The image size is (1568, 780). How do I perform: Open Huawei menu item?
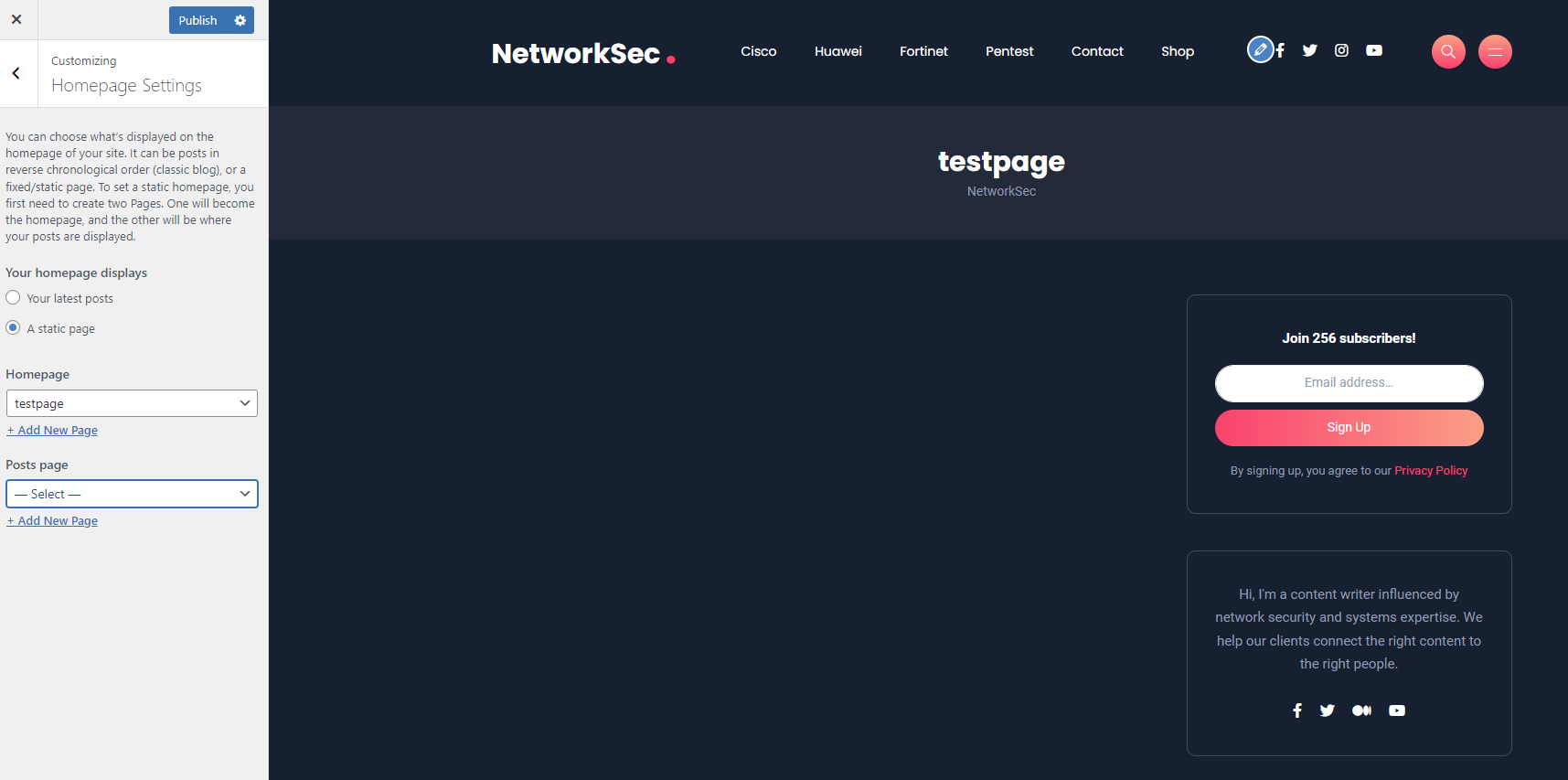(x=838, y=51)
